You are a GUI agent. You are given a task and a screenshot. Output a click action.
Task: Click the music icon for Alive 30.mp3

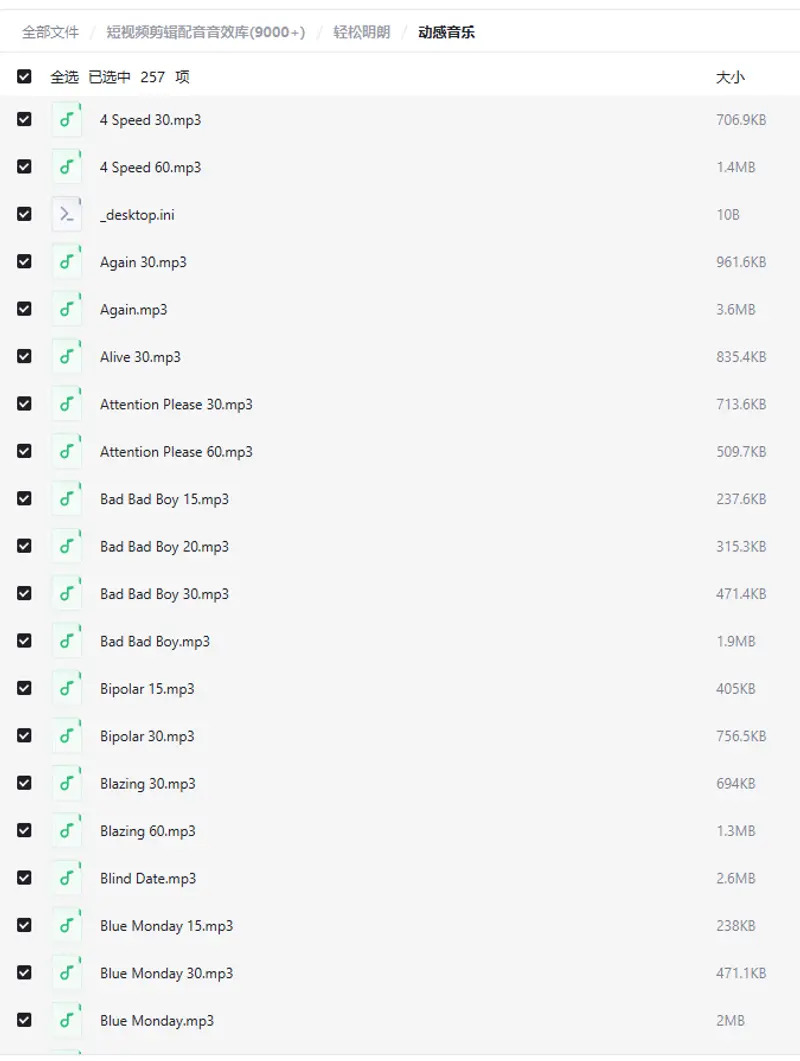(x=67, y=357)
